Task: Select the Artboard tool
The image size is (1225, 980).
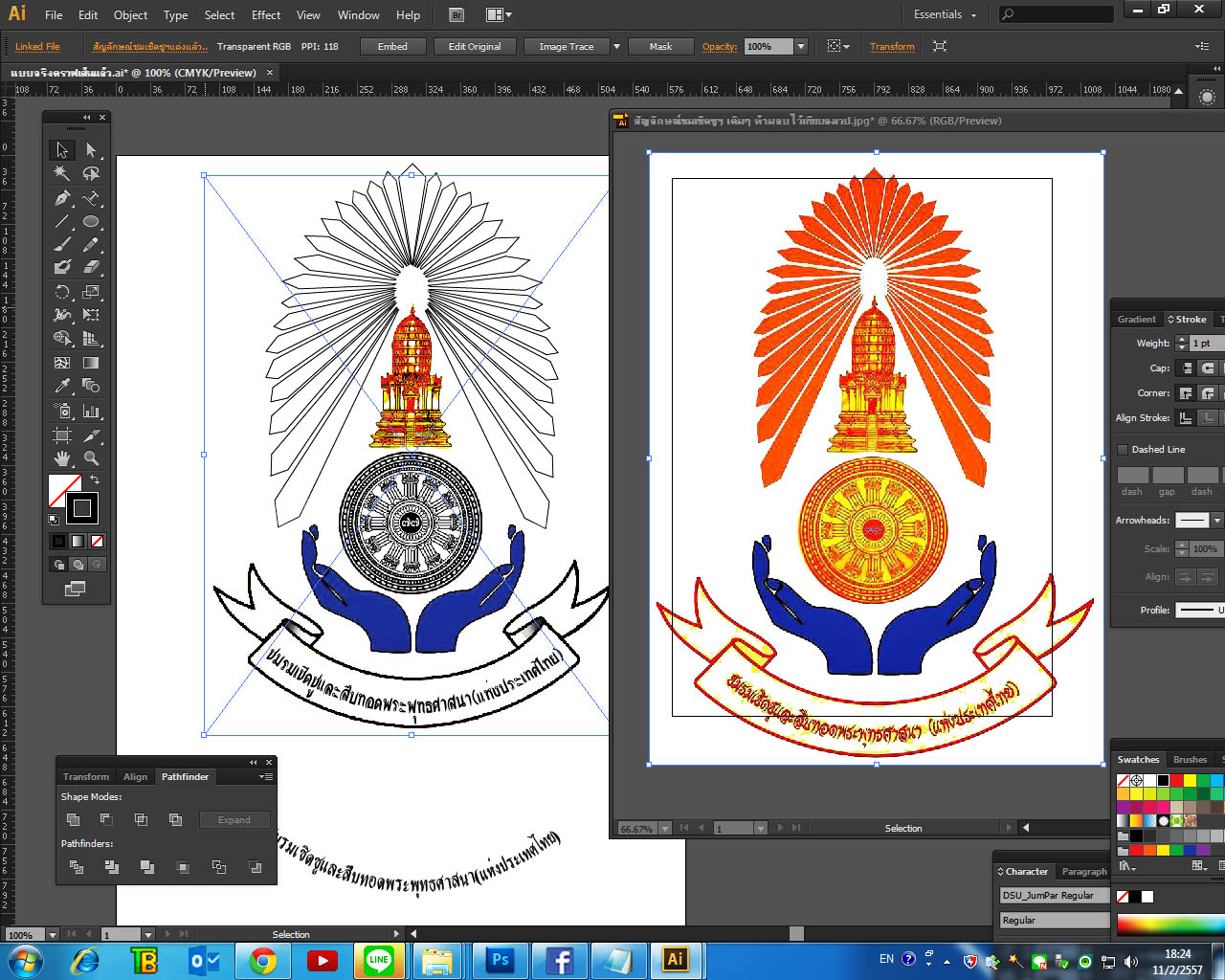Action: click(62, 435)
